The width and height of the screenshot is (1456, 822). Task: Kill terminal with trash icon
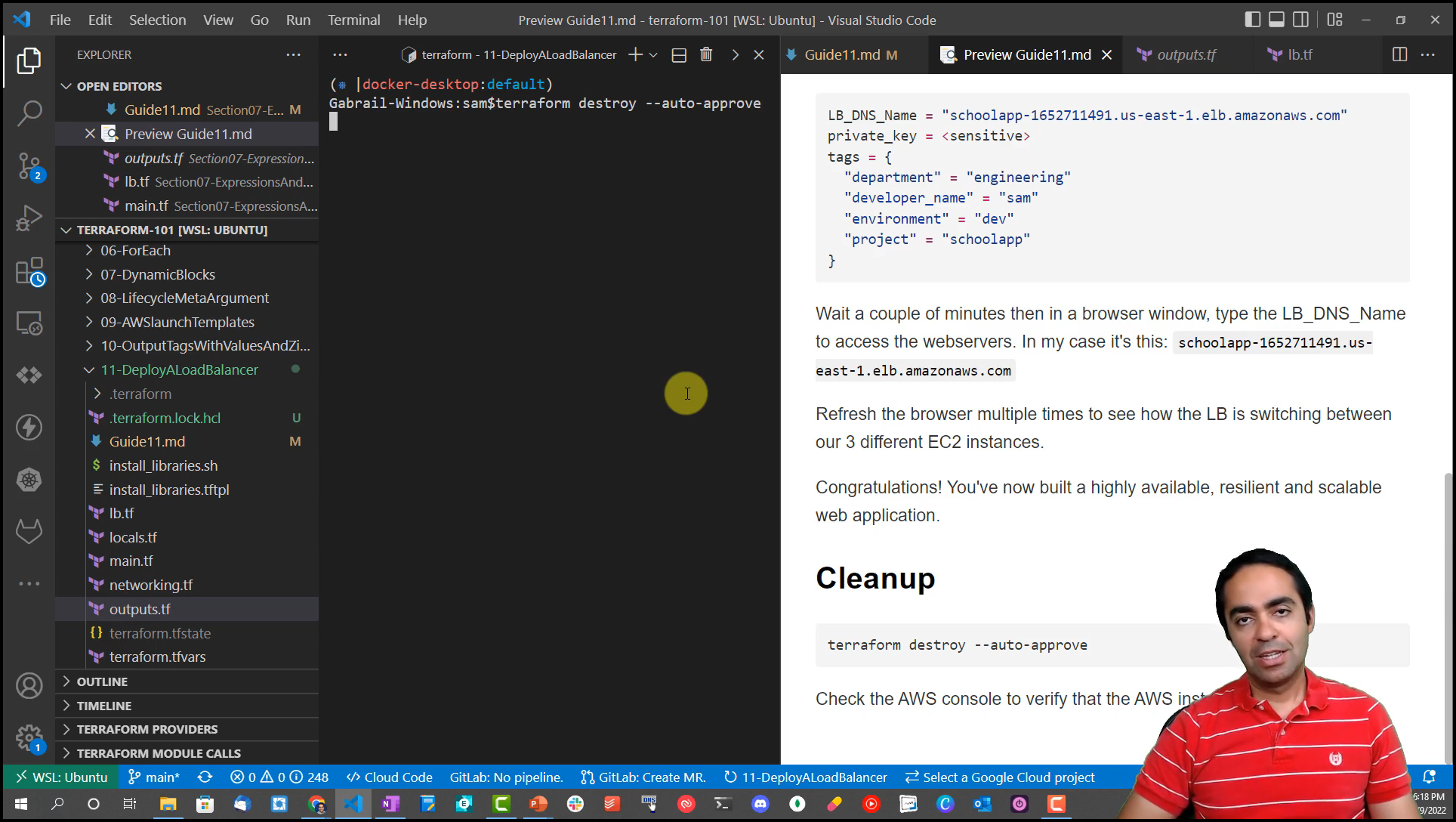click(x=706, y=54)
